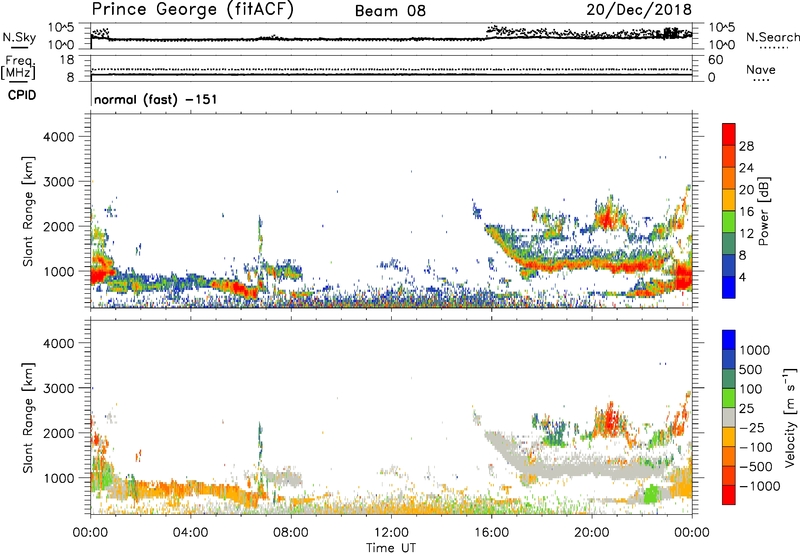Viewport: 800px width, 554px height.
Task: Click the '4' tick on Power colorbar
Action: [743, 278]
